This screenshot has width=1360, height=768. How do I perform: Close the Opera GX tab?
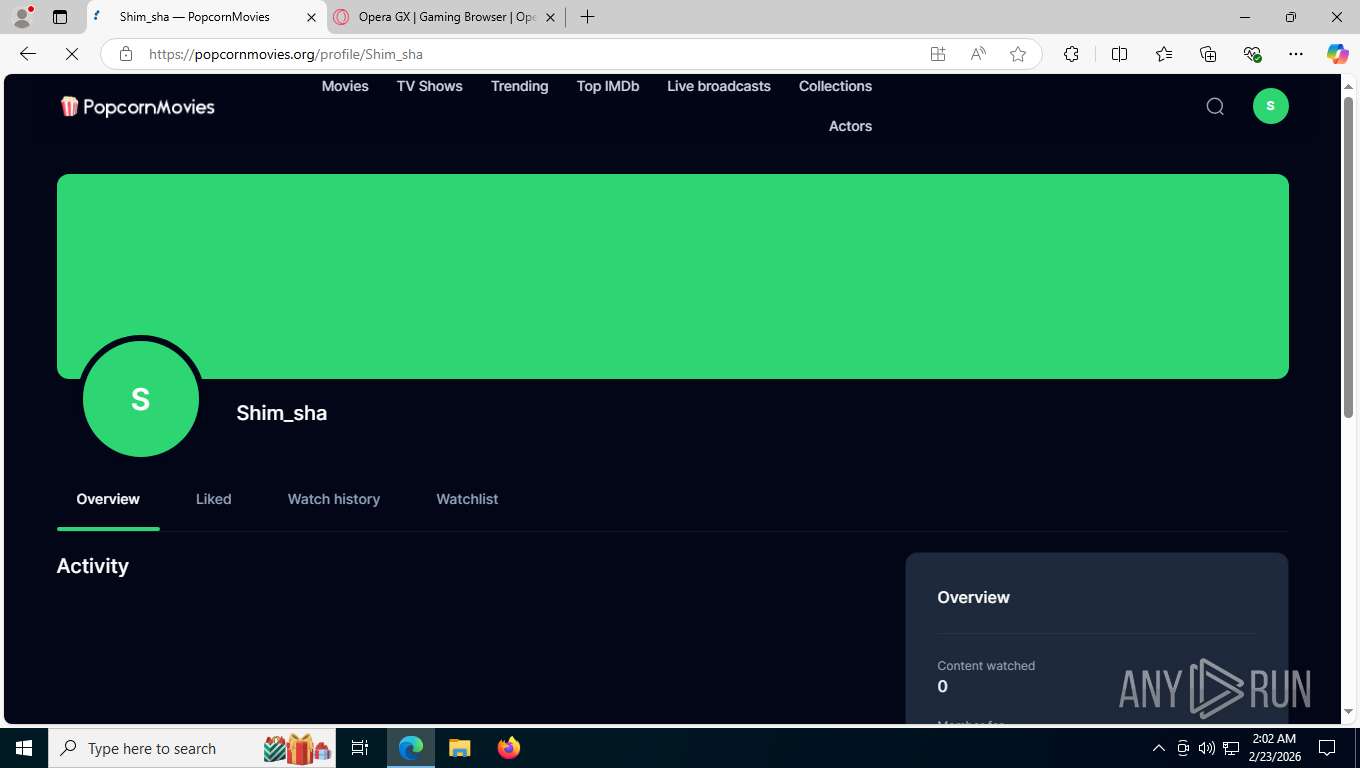tap(550, 17)
